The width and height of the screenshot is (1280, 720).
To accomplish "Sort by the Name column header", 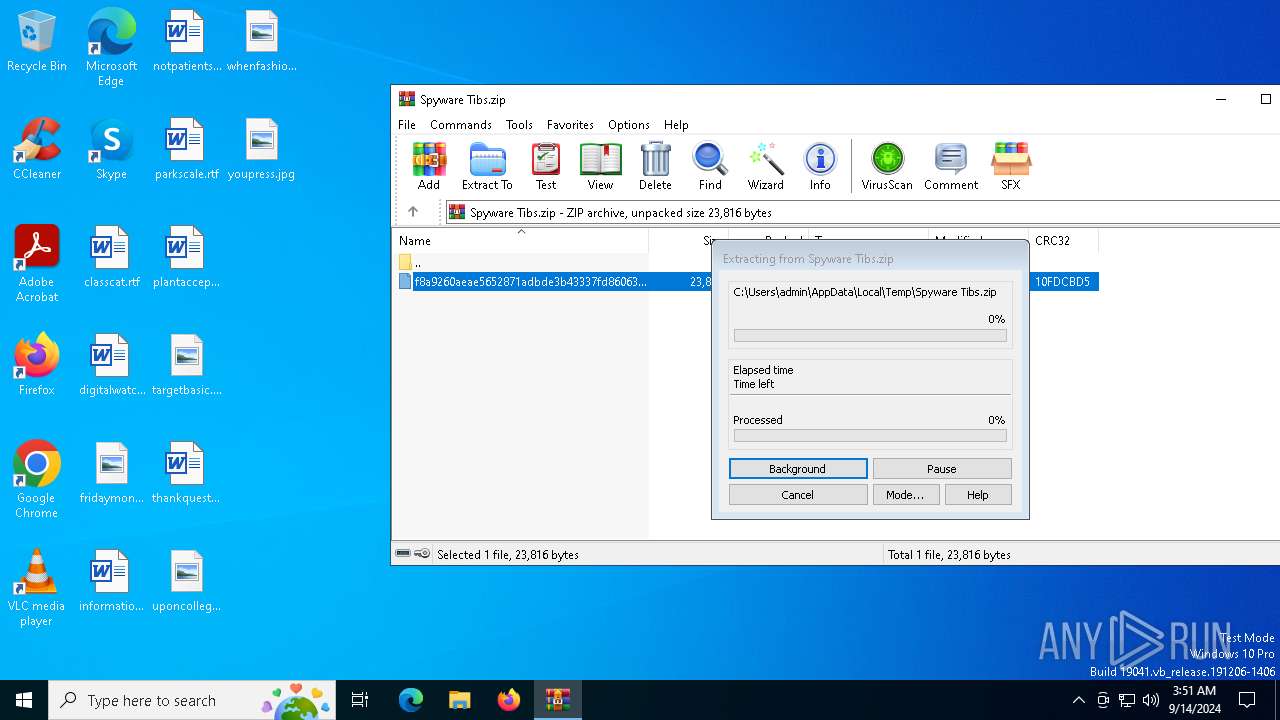I will click(x=520, y=241).
